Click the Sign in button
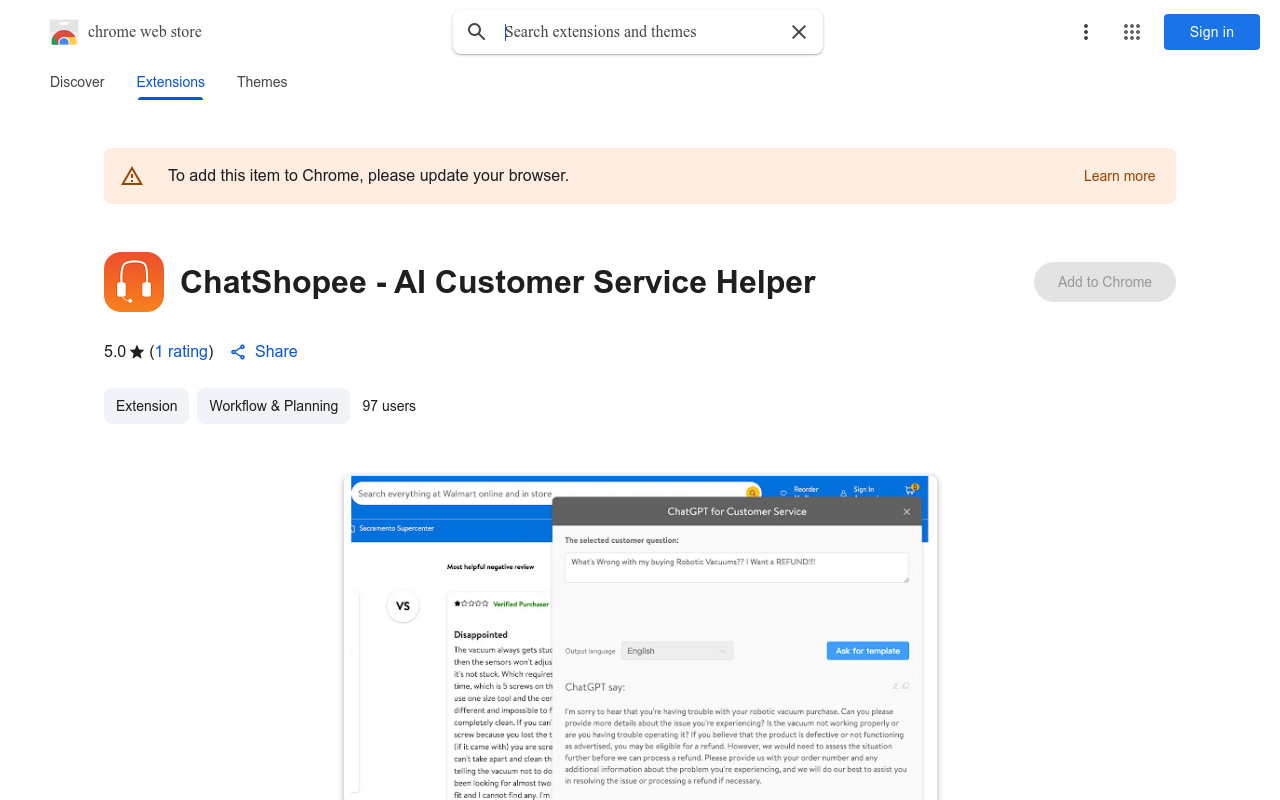The height and width of the screenshot is (800, 1280). pyautogui.click(x=1212, y=32)
